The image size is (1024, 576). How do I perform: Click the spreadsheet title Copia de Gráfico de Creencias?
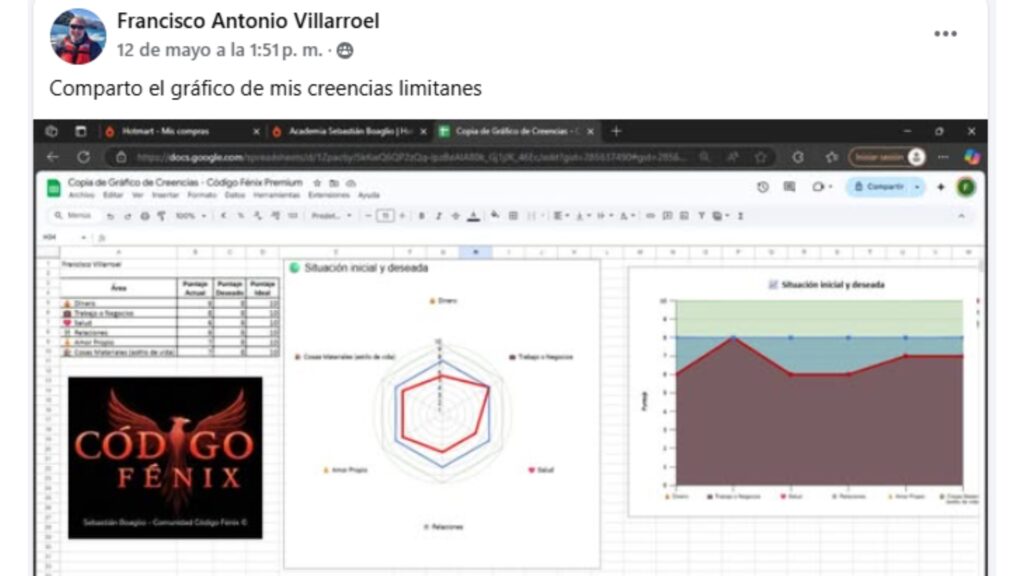(185, 182)
